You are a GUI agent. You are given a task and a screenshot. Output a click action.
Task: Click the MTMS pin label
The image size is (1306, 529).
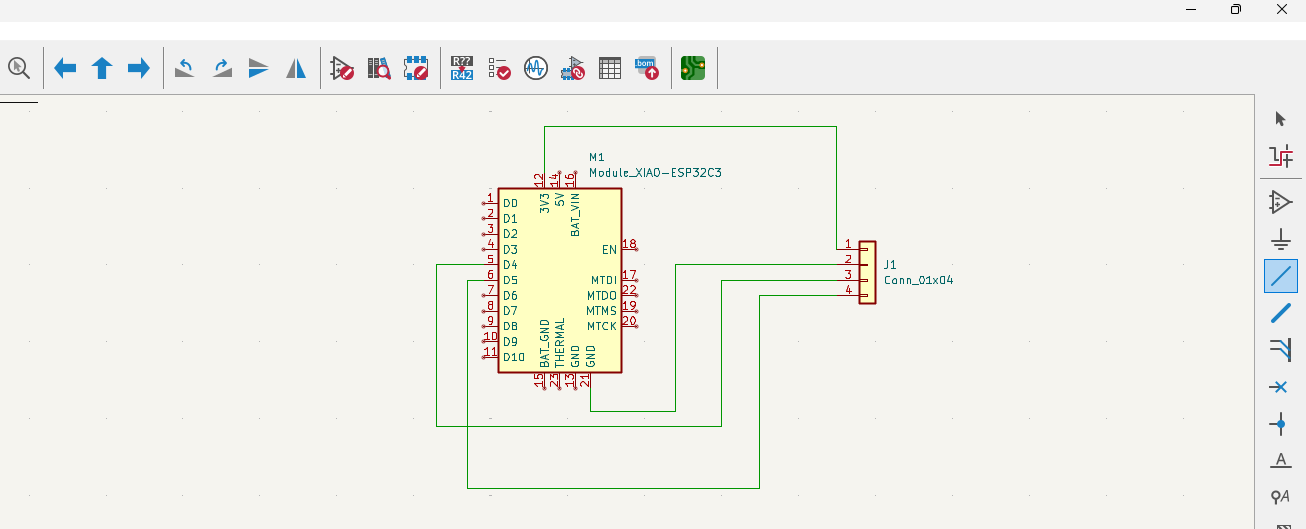tap(602, 311)
